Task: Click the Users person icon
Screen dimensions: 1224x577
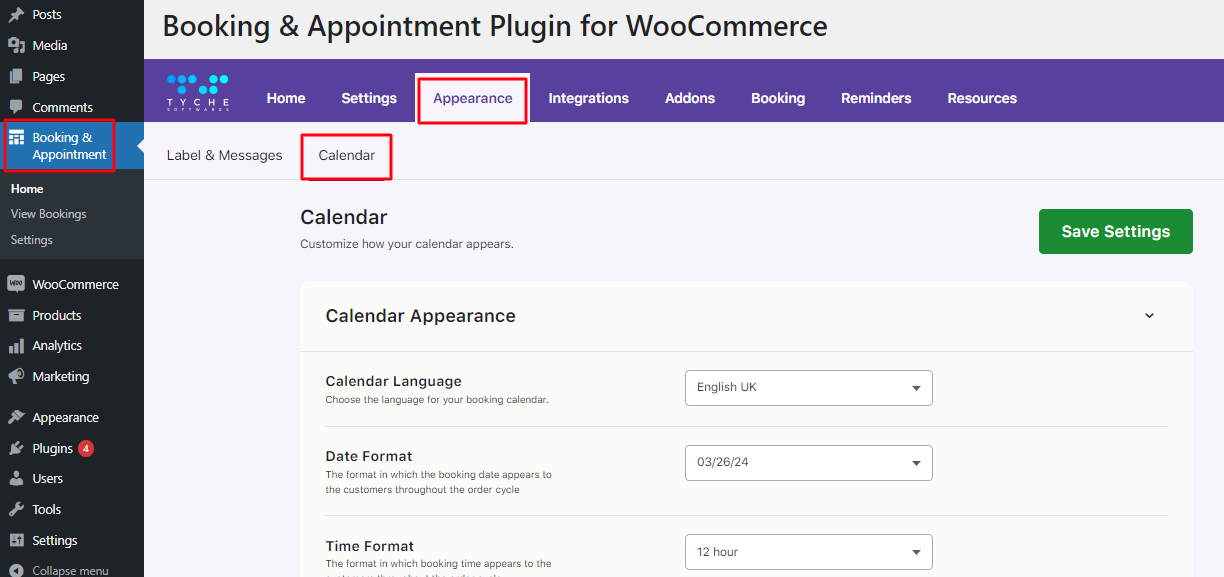Action: [16, 479]
